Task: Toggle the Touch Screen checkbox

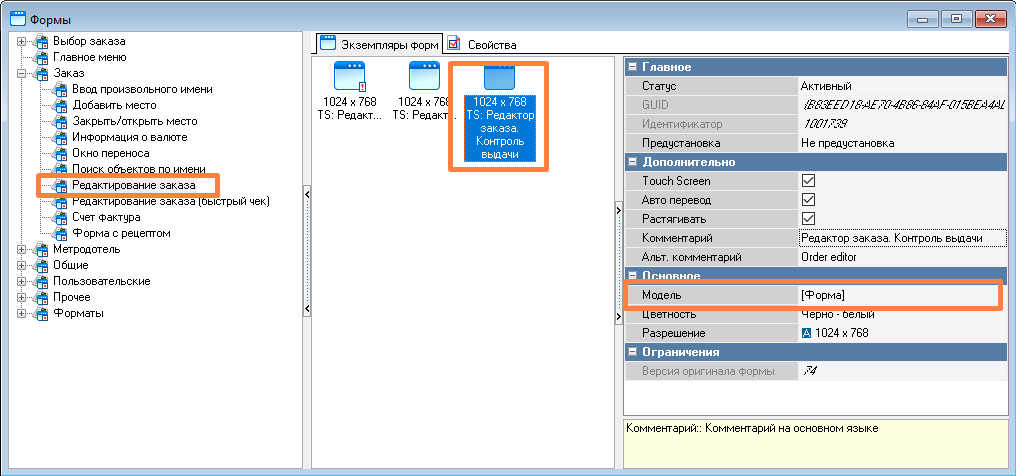Action: (809, 181)
